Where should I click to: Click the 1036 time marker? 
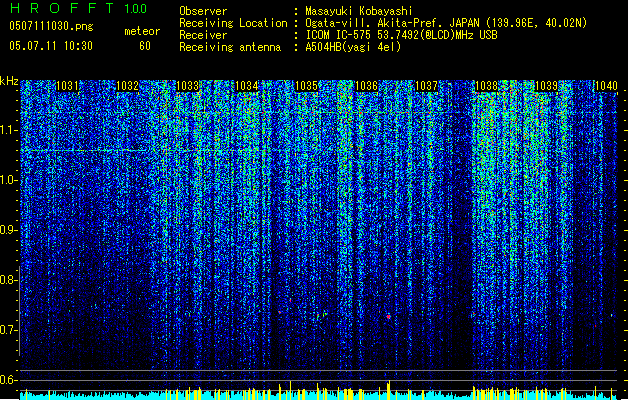[x=366, y=86]
